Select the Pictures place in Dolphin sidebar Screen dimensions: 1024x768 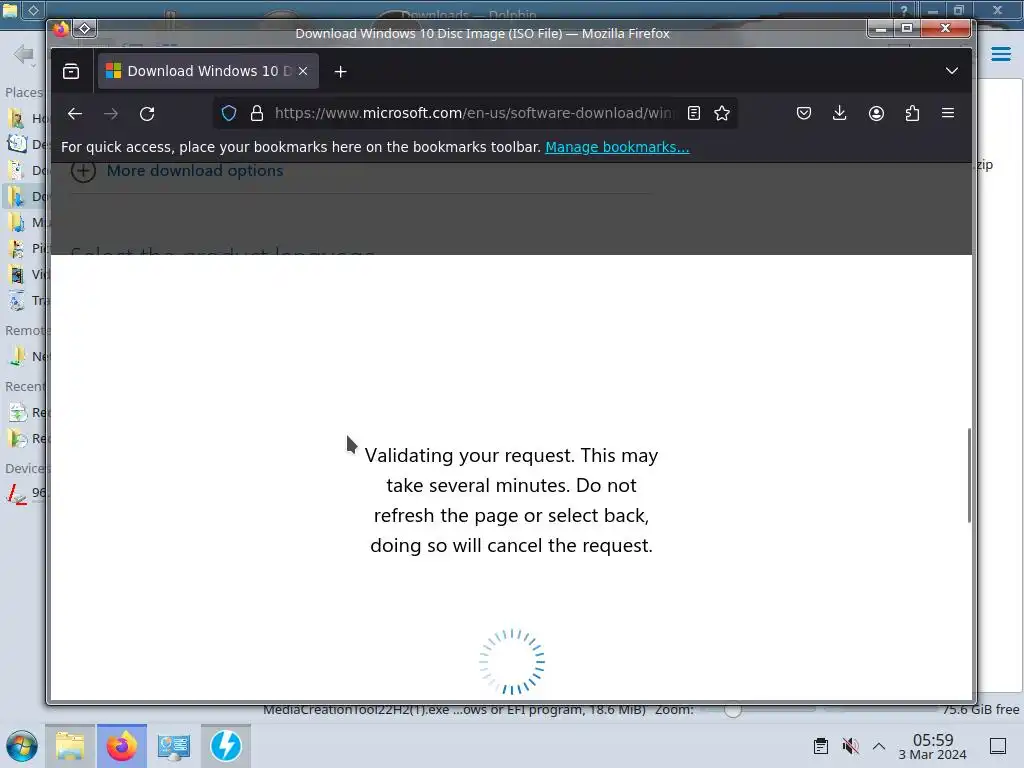point(27,248)
